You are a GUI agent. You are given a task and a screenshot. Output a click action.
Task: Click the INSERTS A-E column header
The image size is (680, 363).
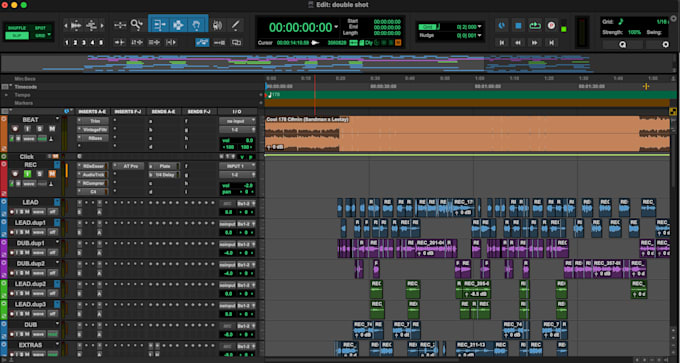93,112
